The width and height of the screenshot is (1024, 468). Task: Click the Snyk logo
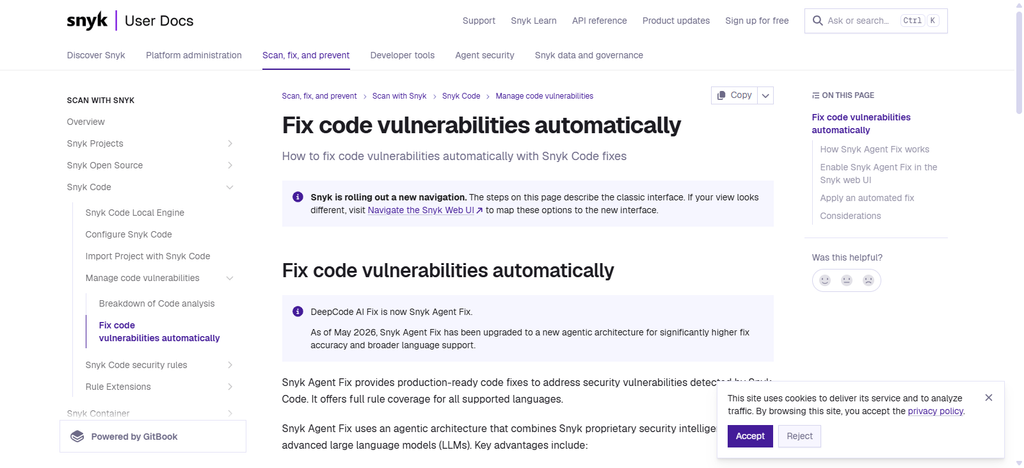(x=87, y=20)
